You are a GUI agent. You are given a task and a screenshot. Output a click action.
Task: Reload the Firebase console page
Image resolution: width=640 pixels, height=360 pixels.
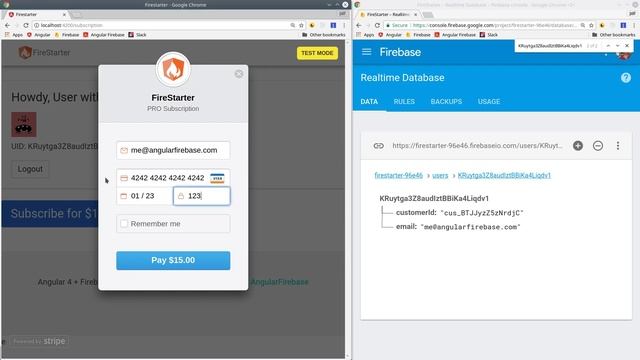coord(377,25)
